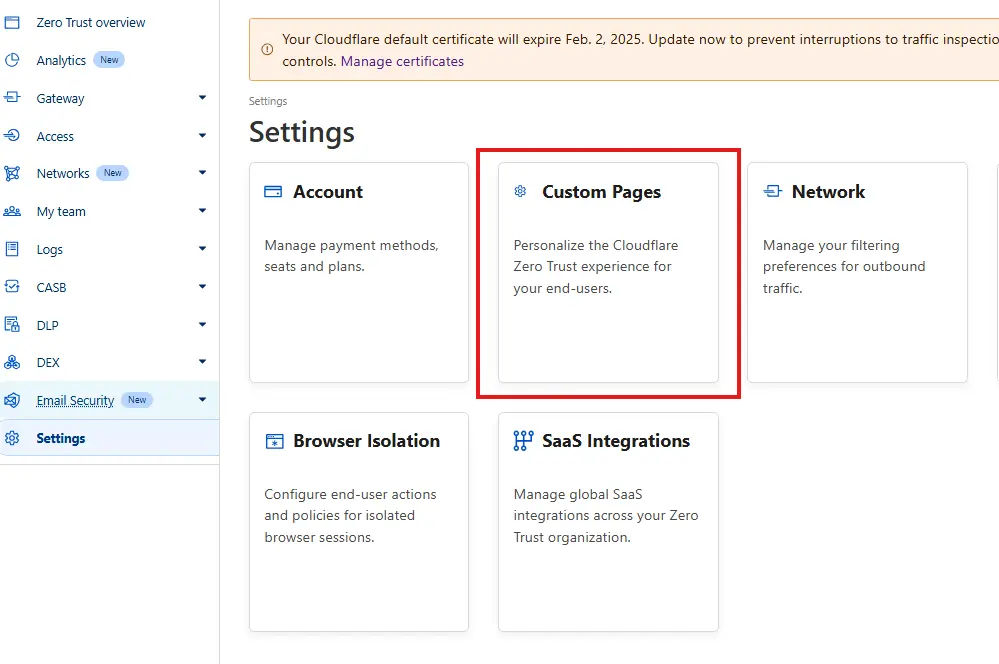Click the Email Security envelope icon

pos(12,400)
